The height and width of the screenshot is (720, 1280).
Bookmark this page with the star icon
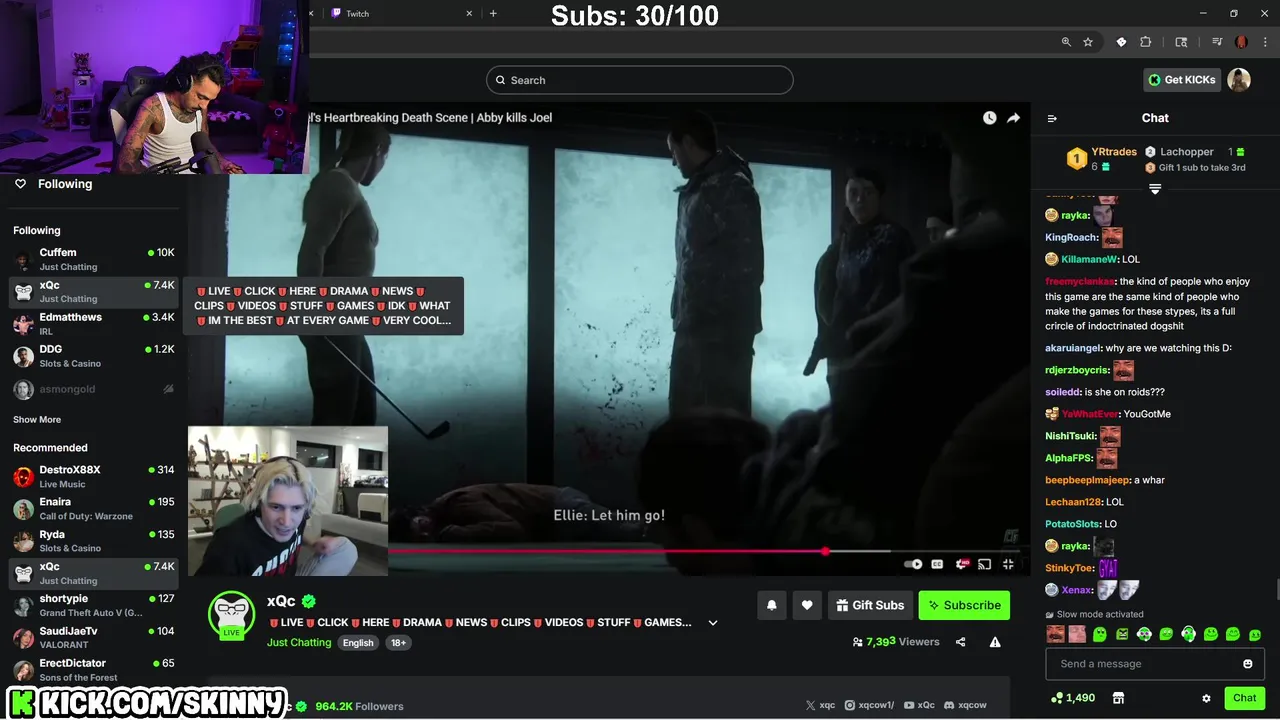tap(1088, 42)
